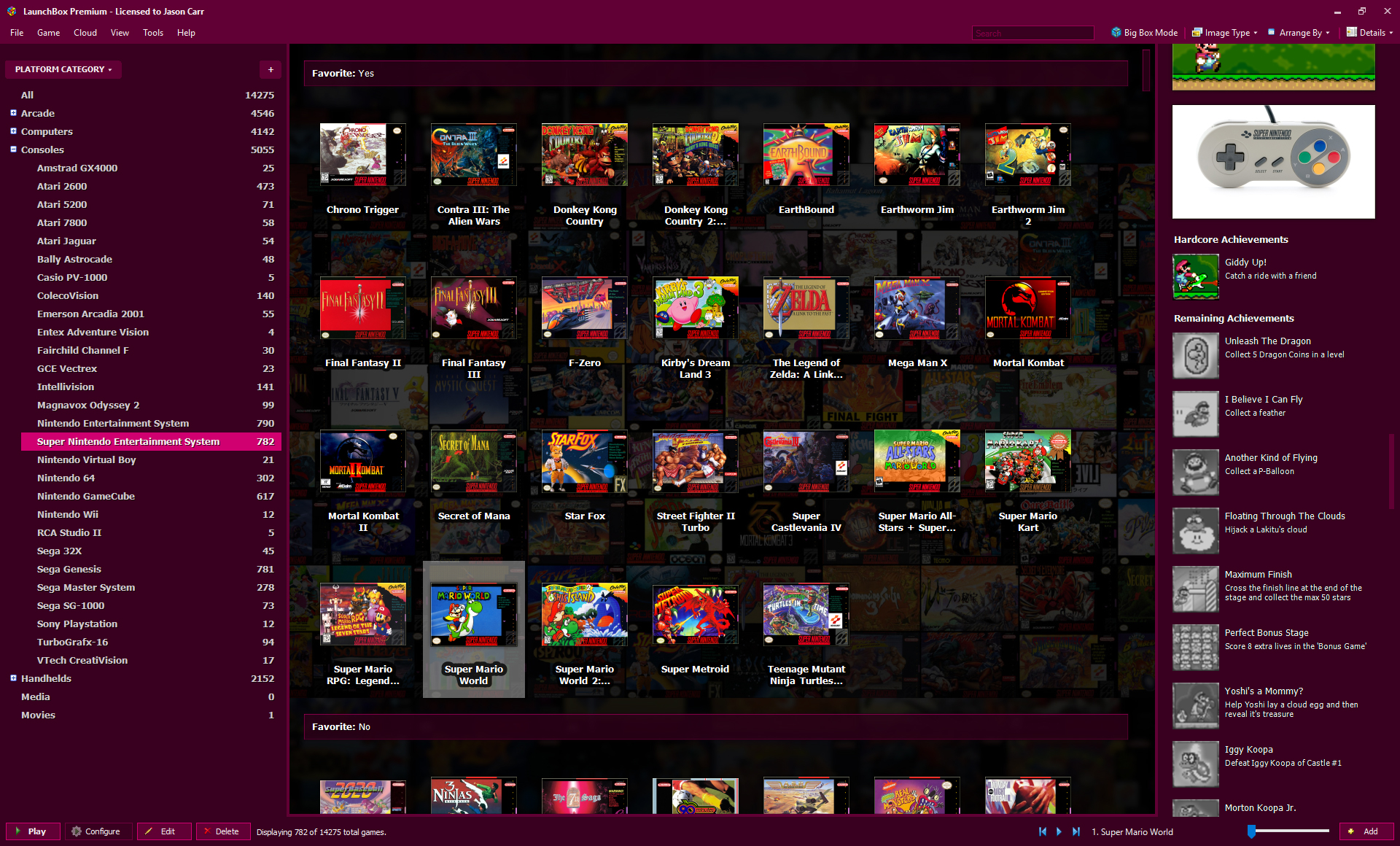Click the Configure button

[98, 831]
